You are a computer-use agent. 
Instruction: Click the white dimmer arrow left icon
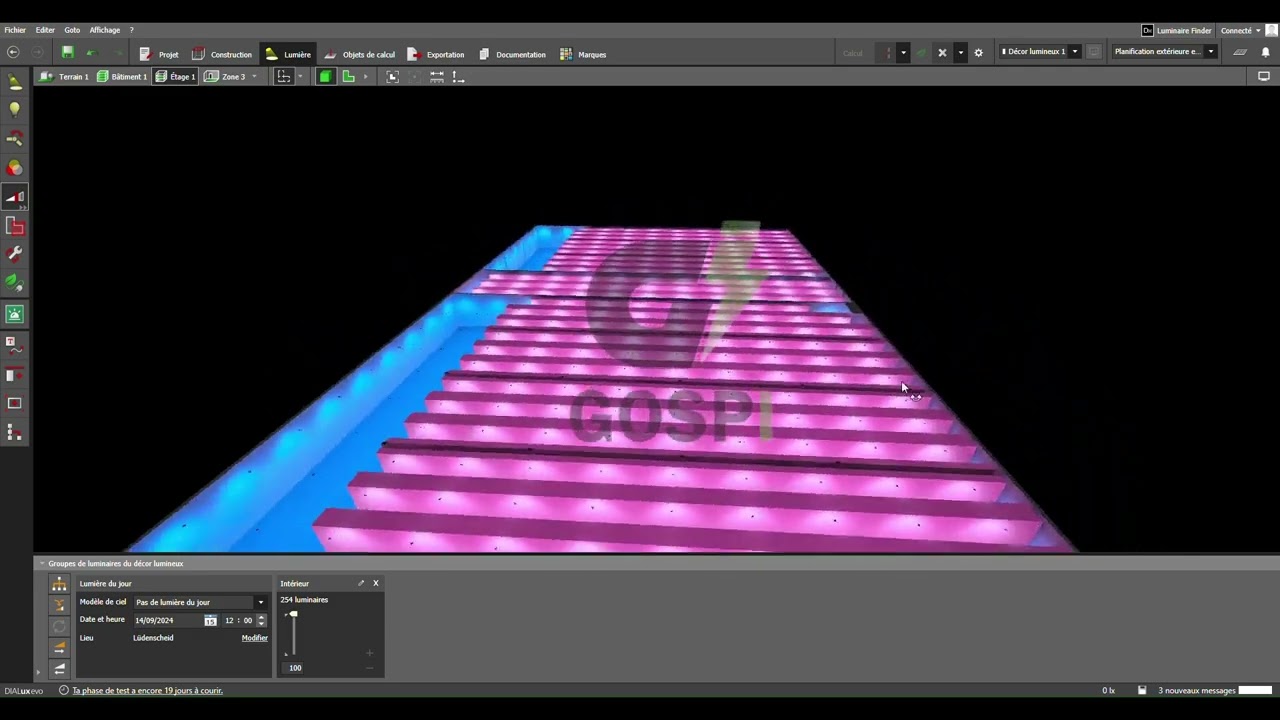tap(59, 669)
